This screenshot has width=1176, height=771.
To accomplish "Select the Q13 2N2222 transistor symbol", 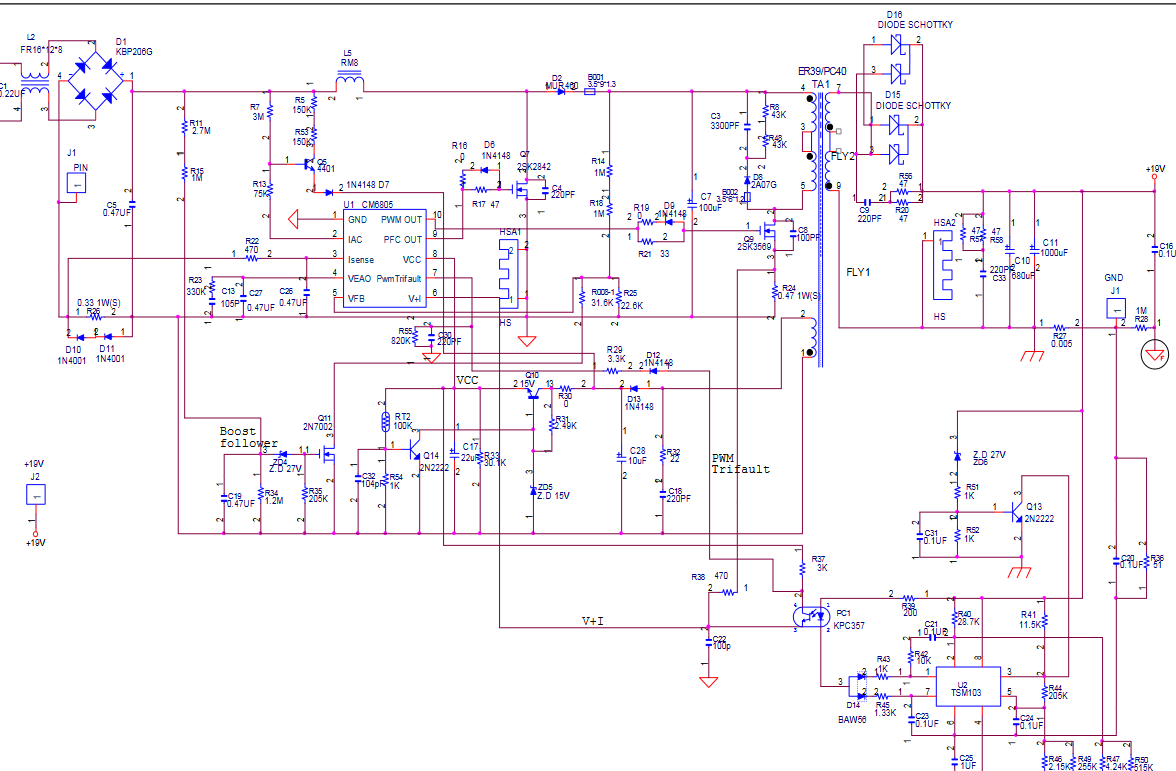I will pos(1015,512).
